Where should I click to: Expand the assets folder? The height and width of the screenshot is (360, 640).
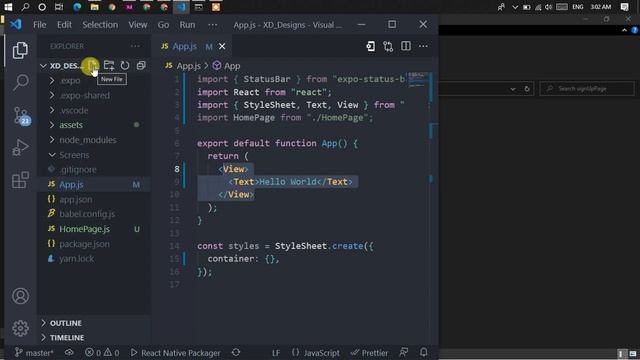[94, 125]
